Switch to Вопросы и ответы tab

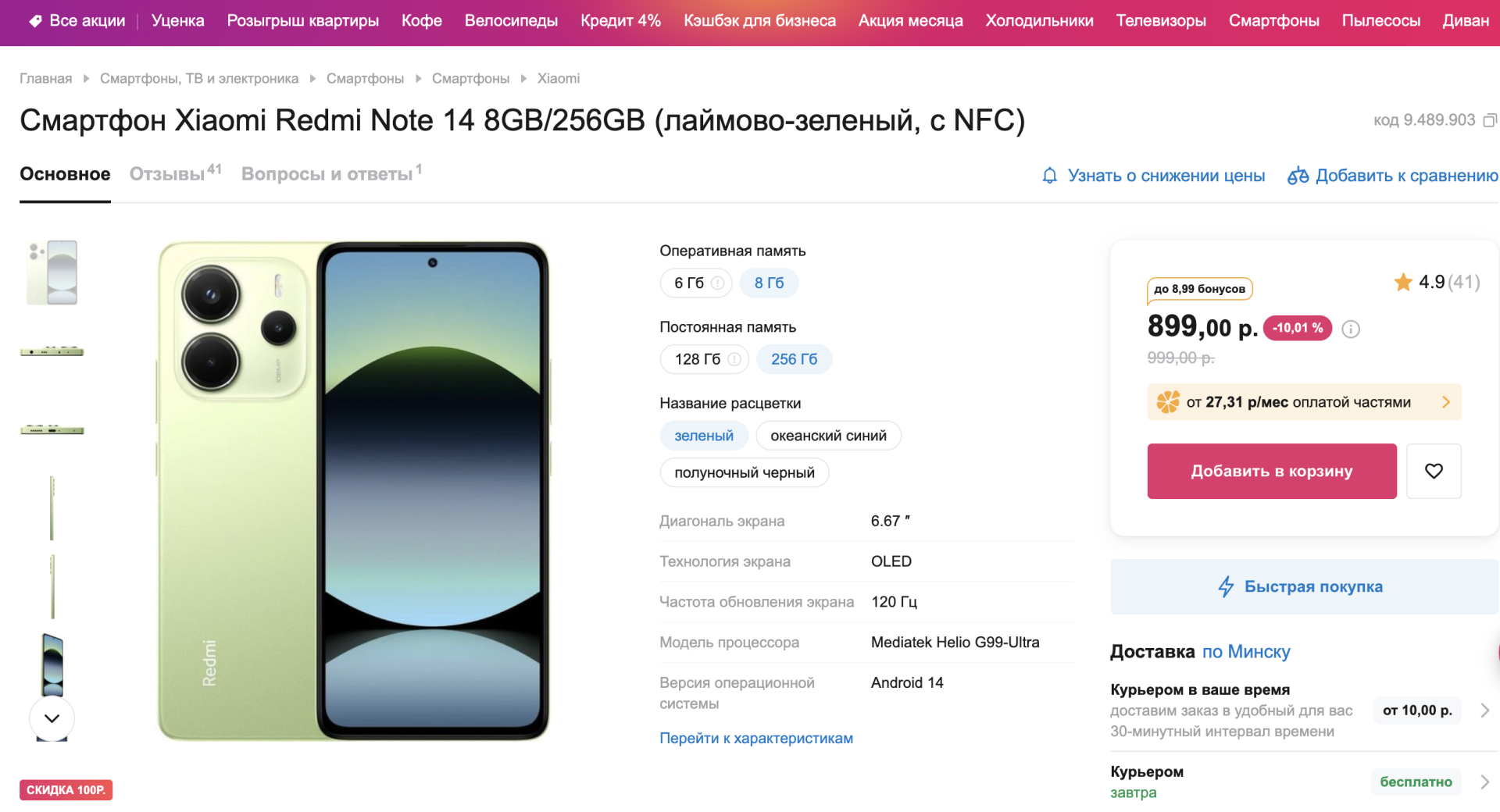[x=327, y=174]
